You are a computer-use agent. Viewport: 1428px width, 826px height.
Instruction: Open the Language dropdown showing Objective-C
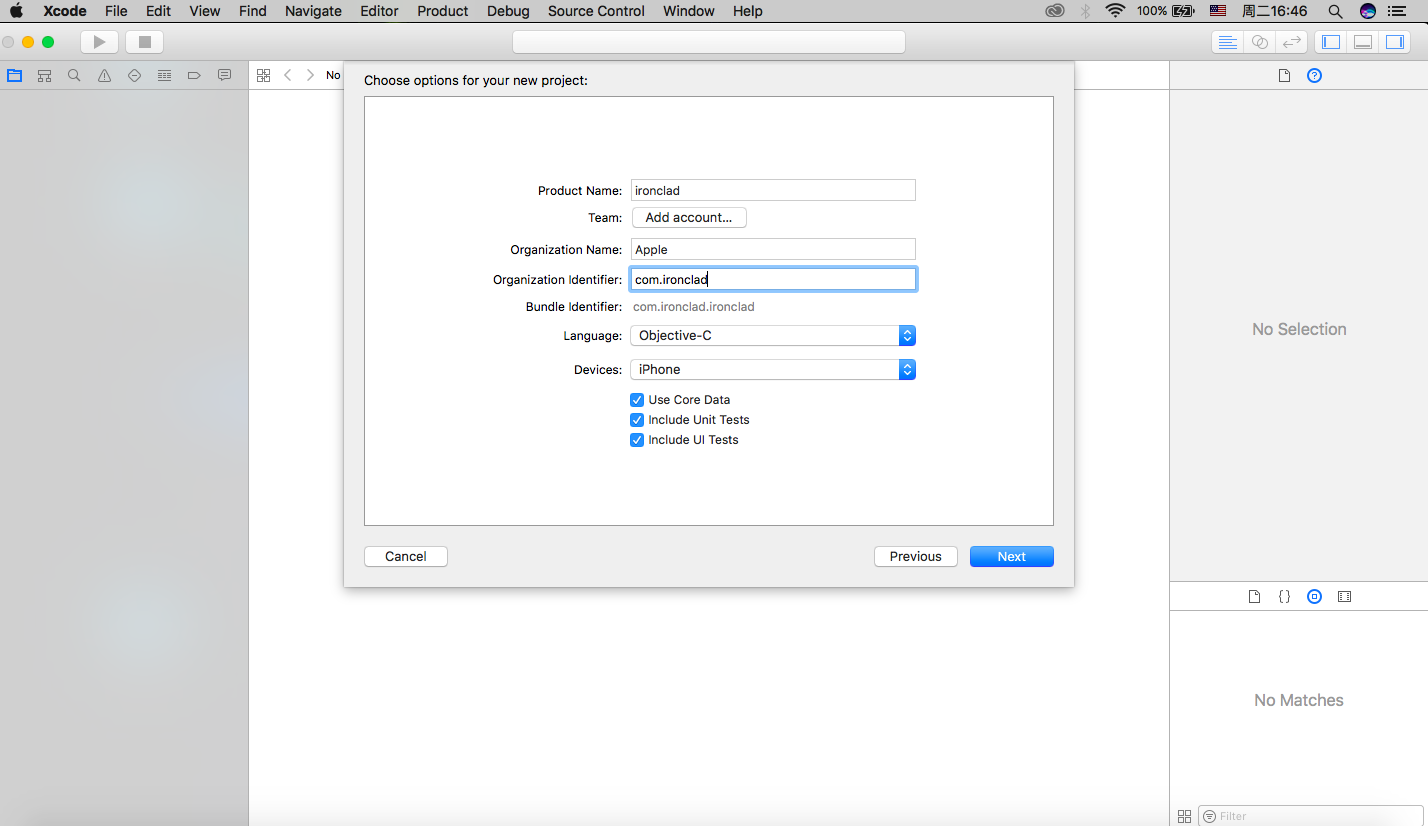tap(773, 336)
